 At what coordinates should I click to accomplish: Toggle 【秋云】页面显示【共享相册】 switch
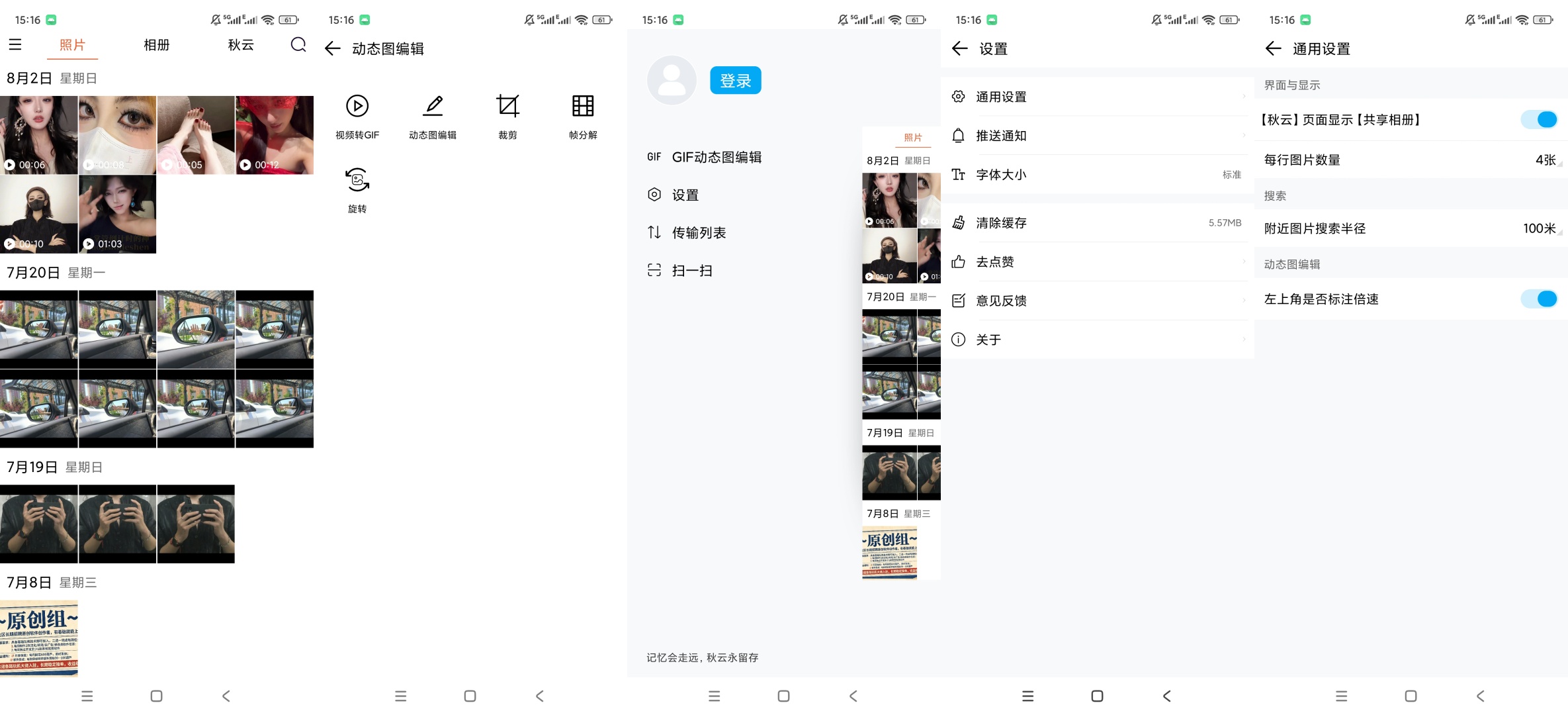pos(1539,119)
